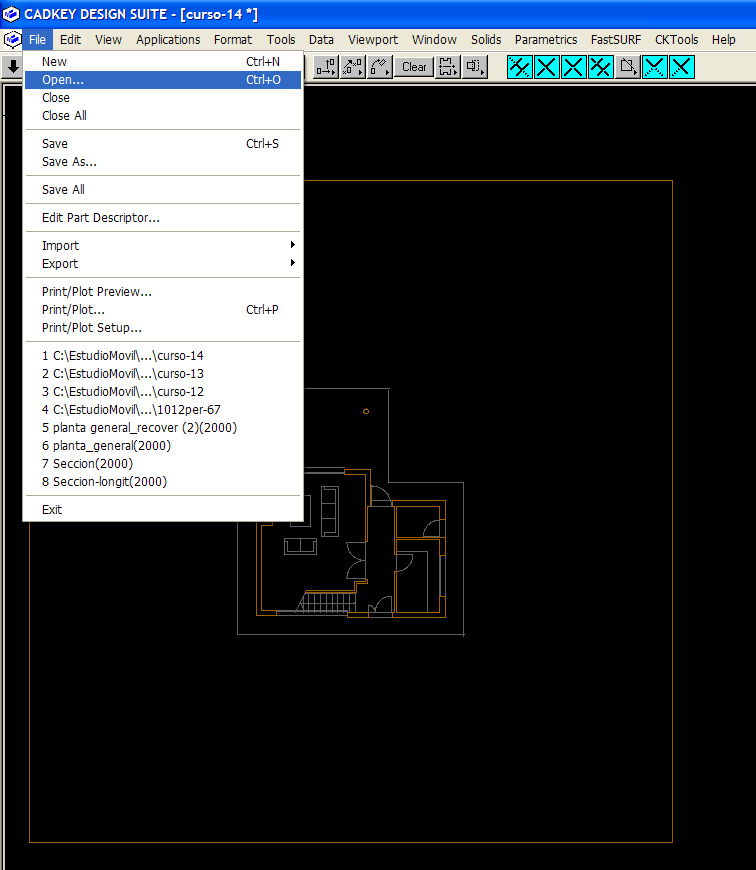Click the dashed rectangle icon right of Clear
756x870 pixels.
click(448, 67)
